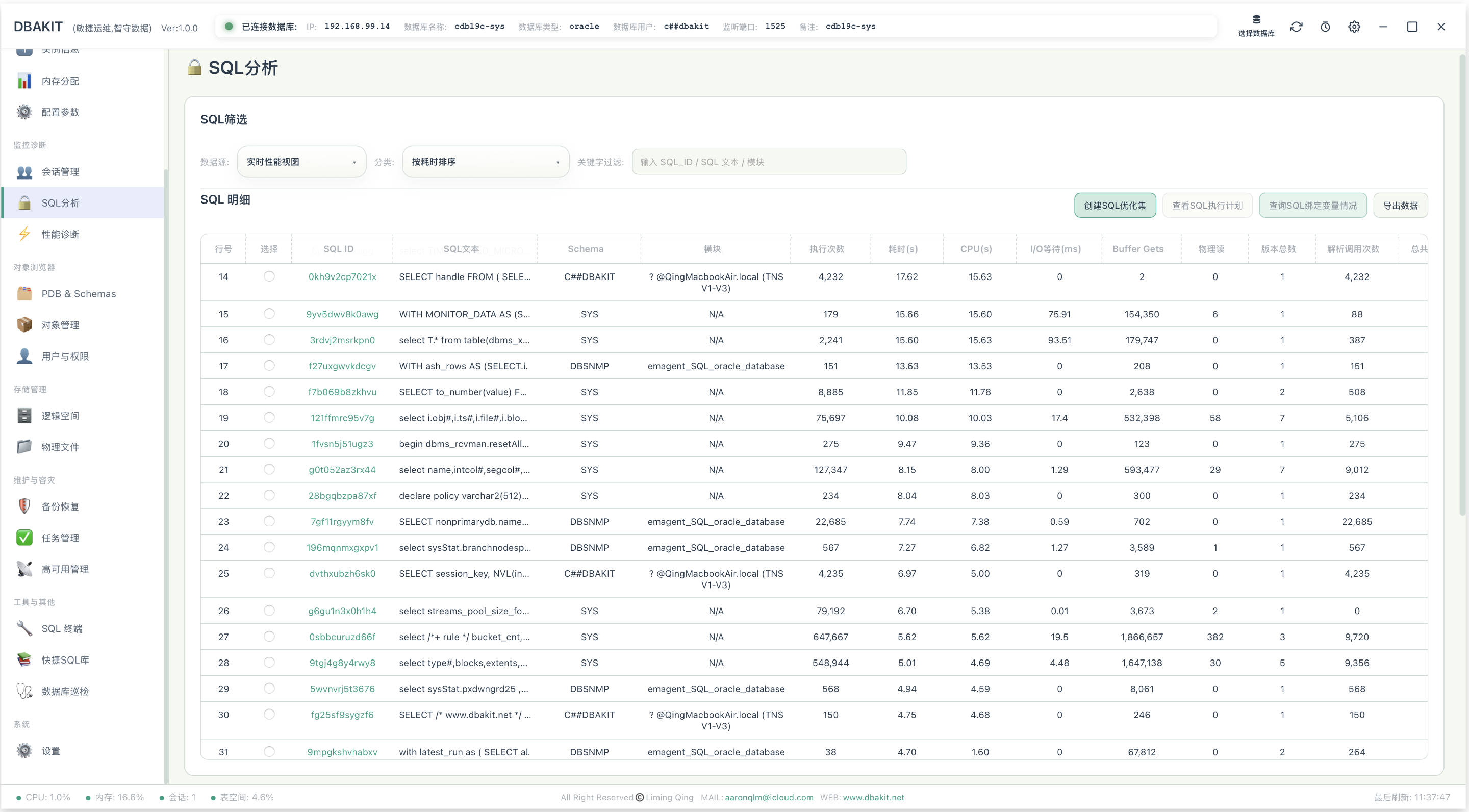This screenshot has width=1469, height=812.
Task: Open the SQL 终端 wrench icon
Action: (x=24, y=628)
